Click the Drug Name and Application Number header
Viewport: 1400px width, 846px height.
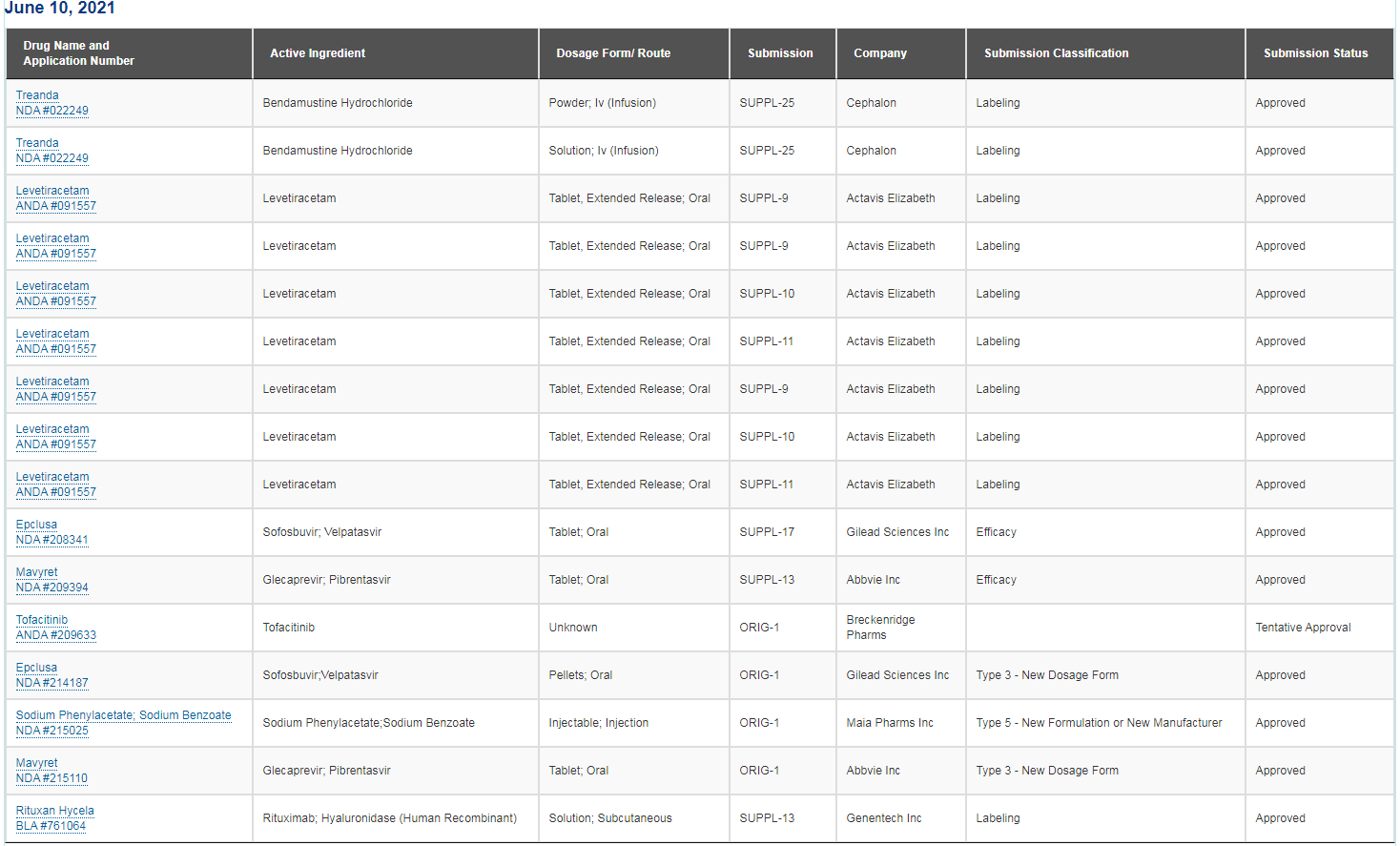129,53
